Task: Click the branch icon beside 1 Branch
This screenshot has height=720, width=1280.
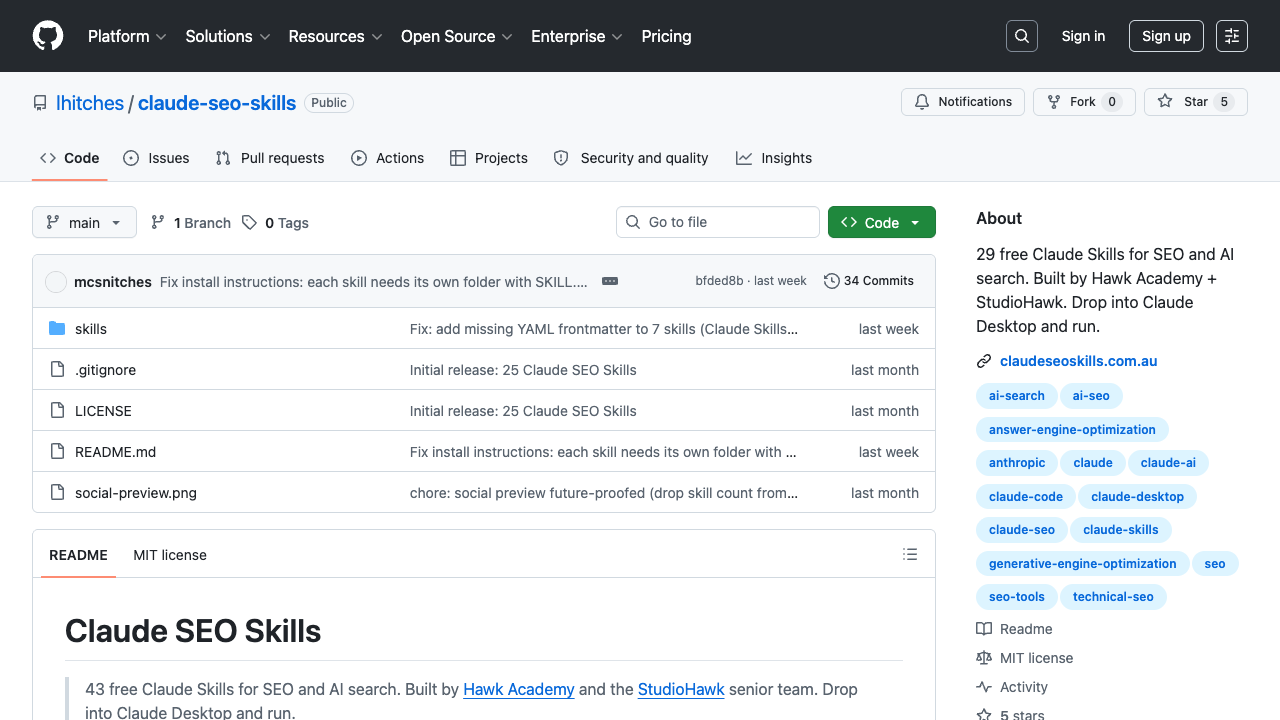Action: [x=158, y=222]
